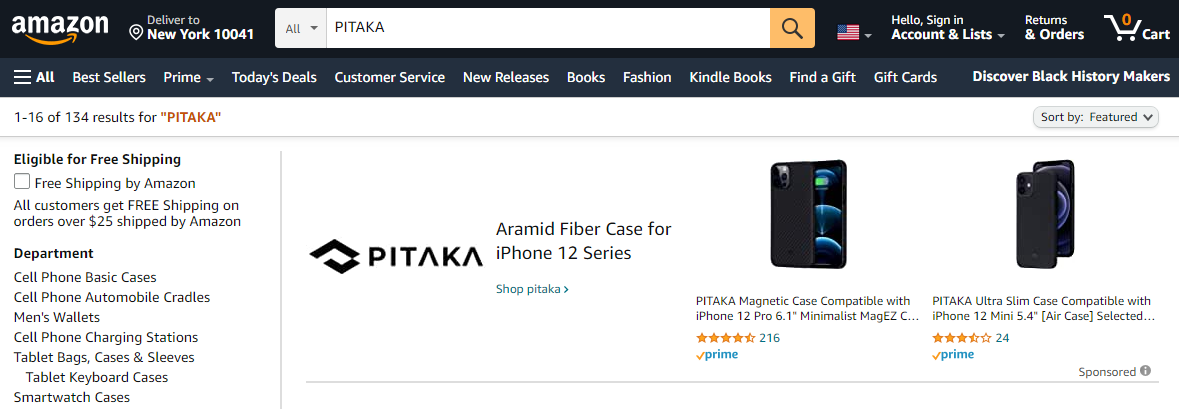
Task: Open the Best Sellers page
Action: coord(109,77)
